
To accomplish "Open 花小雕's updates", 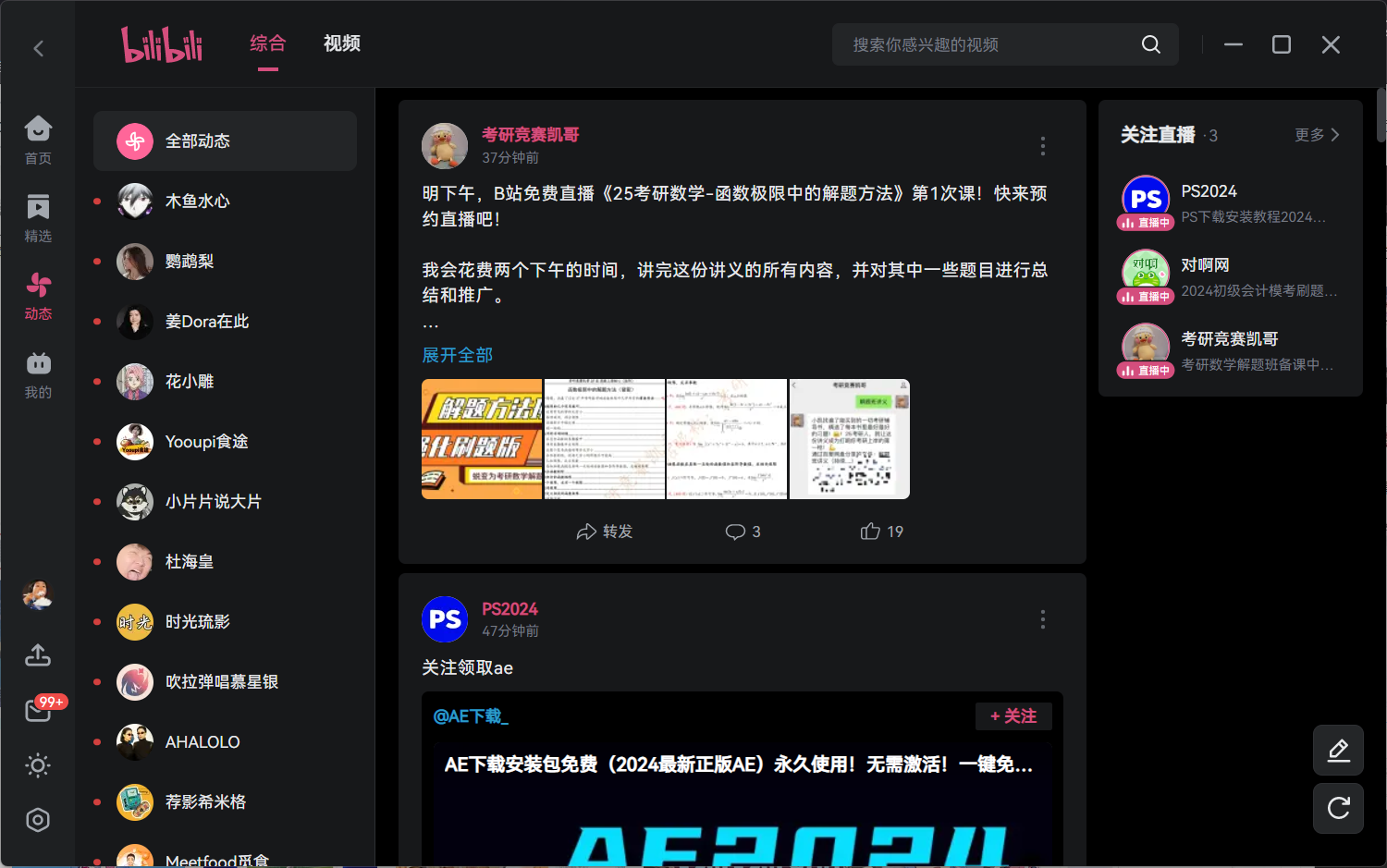I will [225, 381].
